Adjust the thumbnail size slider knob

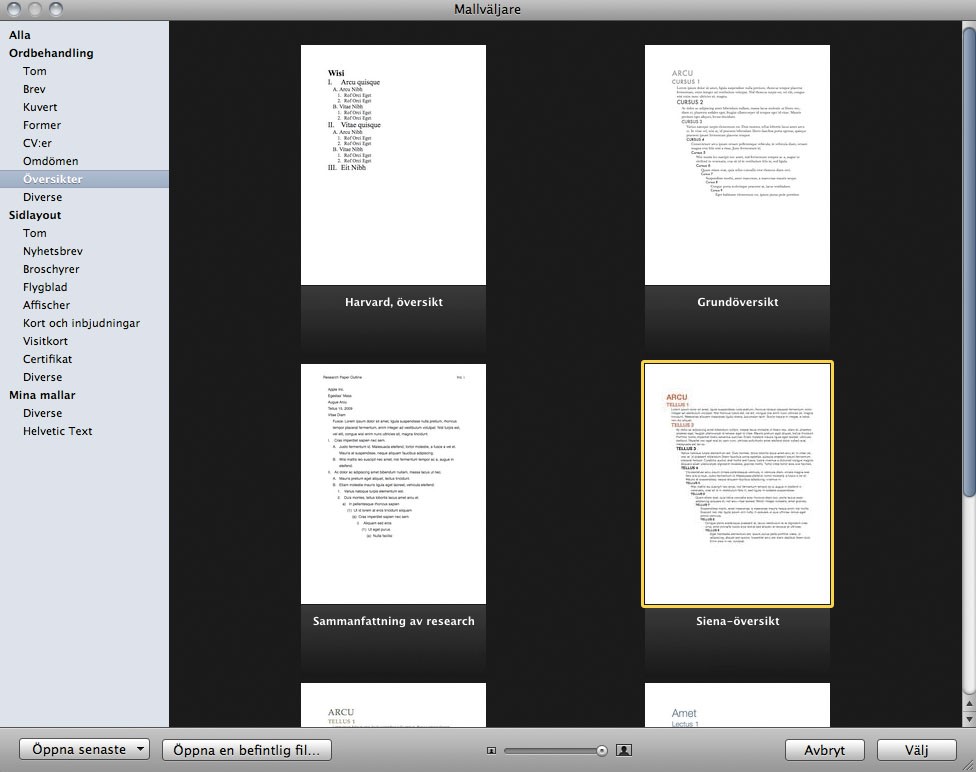[602, 750]
